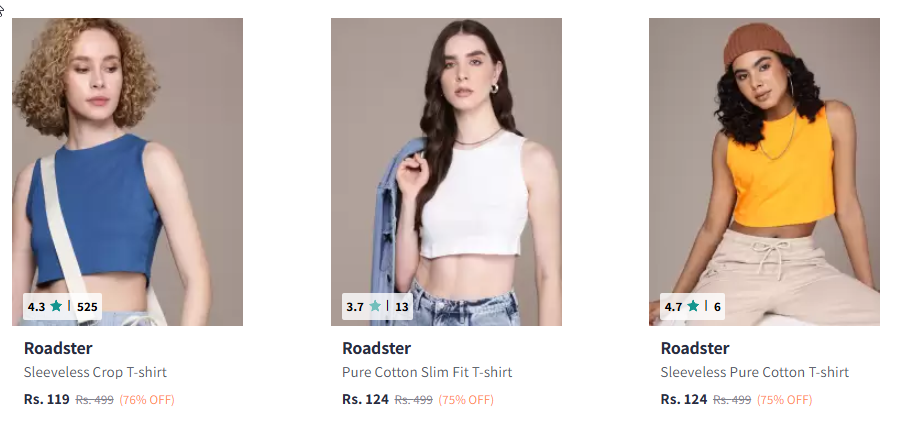Click Roadster brand above Sleeveless Pure Cotton T-shirt
The width and height of the screenshot is (899, 431).
pos(695,348)
